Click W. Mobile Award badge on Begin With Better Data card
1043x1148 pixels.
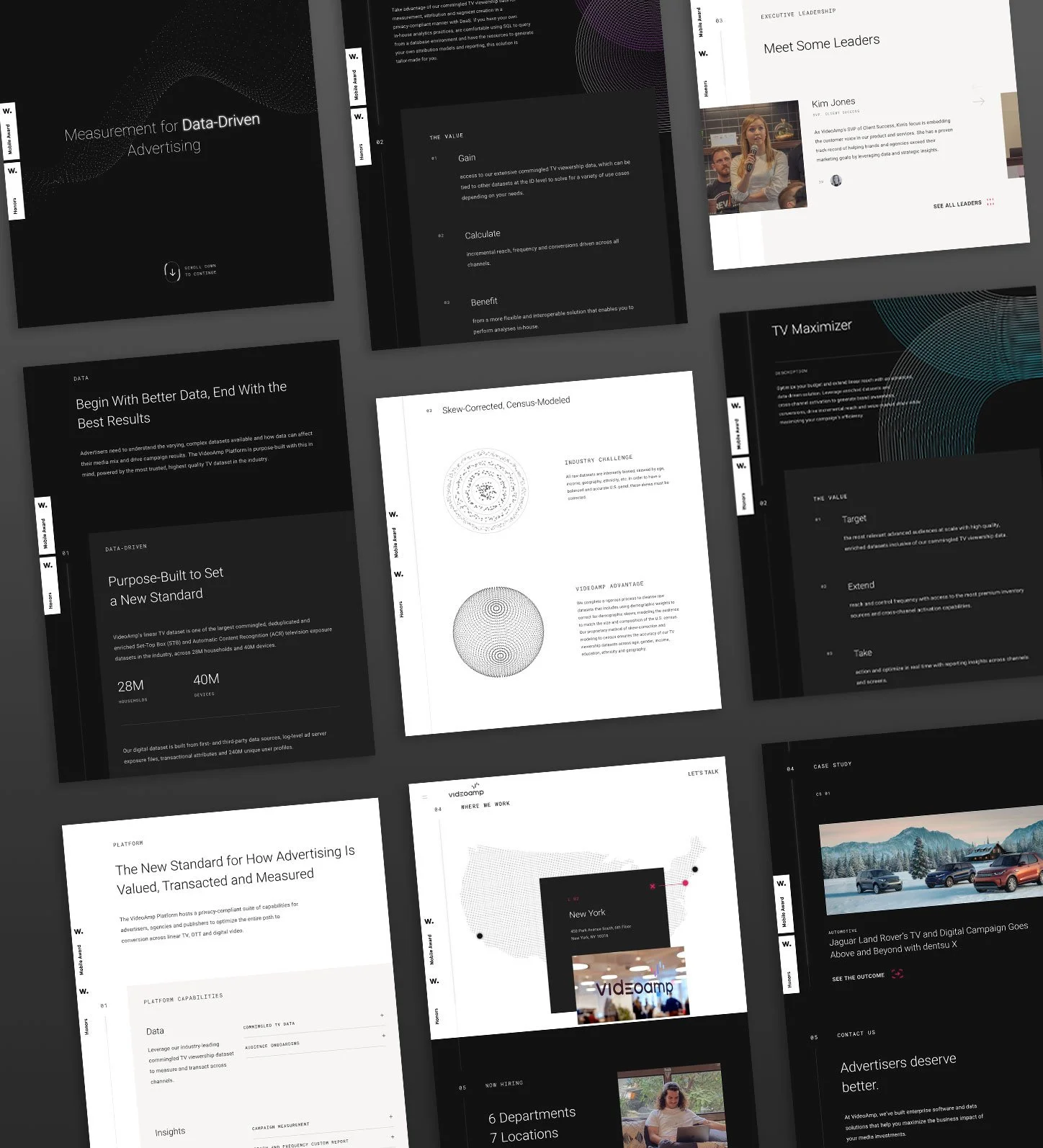[x=43, y=526]
